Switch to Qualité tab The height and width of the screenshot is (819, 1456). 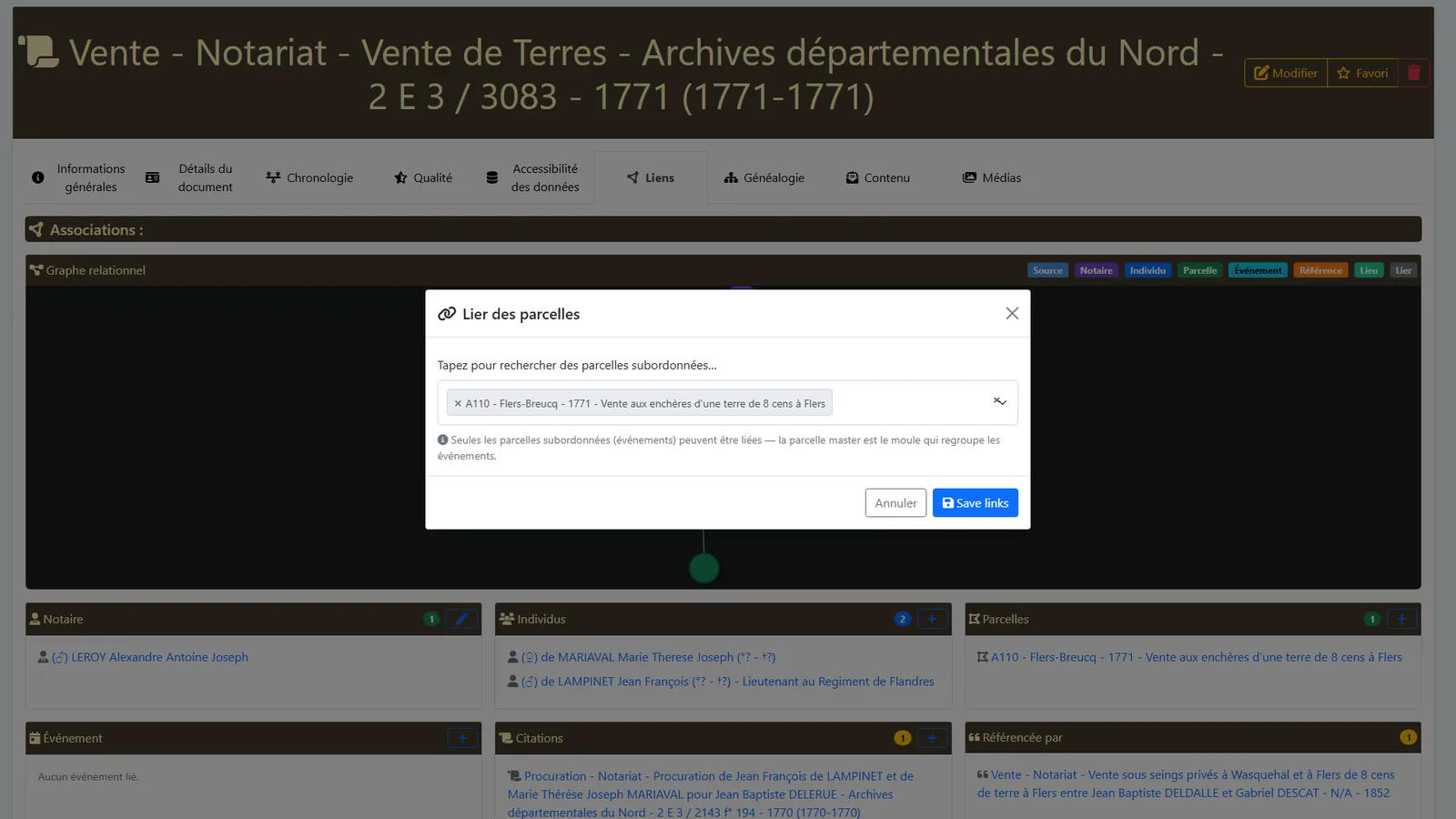(x=423, y=177)
